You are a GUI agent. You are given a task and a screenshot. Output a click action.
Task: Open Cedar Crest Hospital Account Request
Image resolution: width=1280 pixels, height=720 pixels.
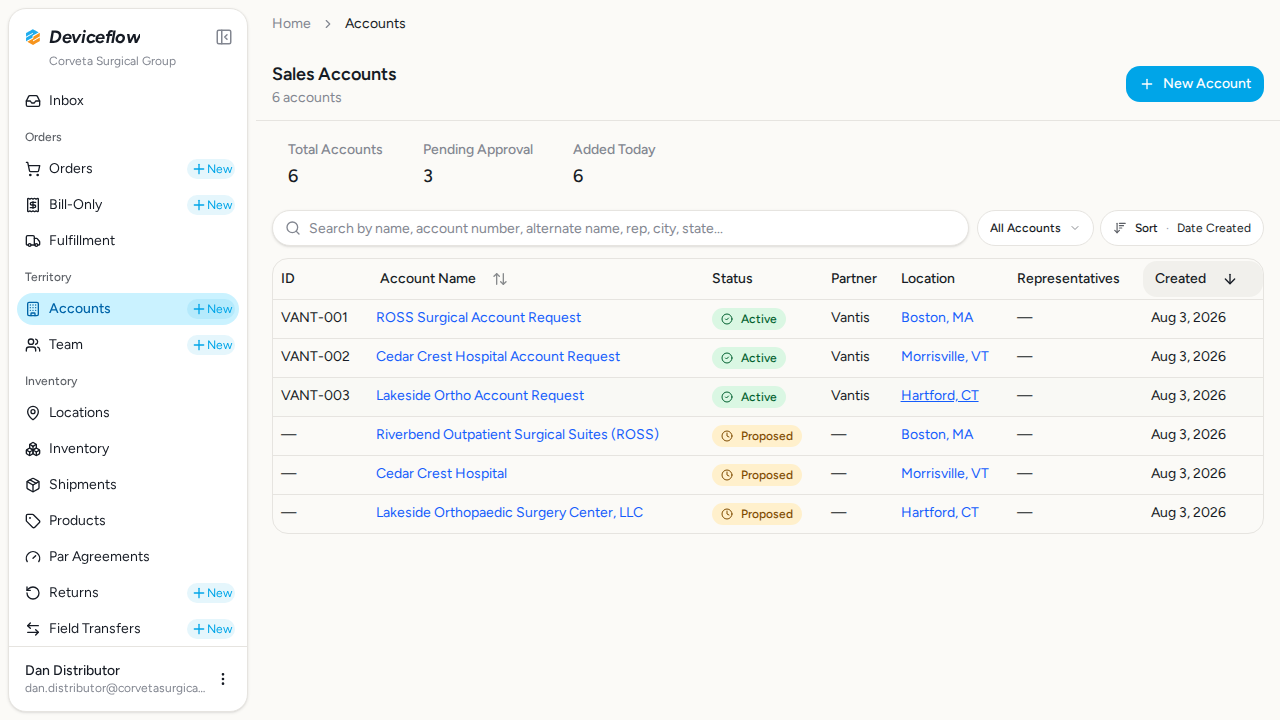pyautogui.click(x=498, y=357)
